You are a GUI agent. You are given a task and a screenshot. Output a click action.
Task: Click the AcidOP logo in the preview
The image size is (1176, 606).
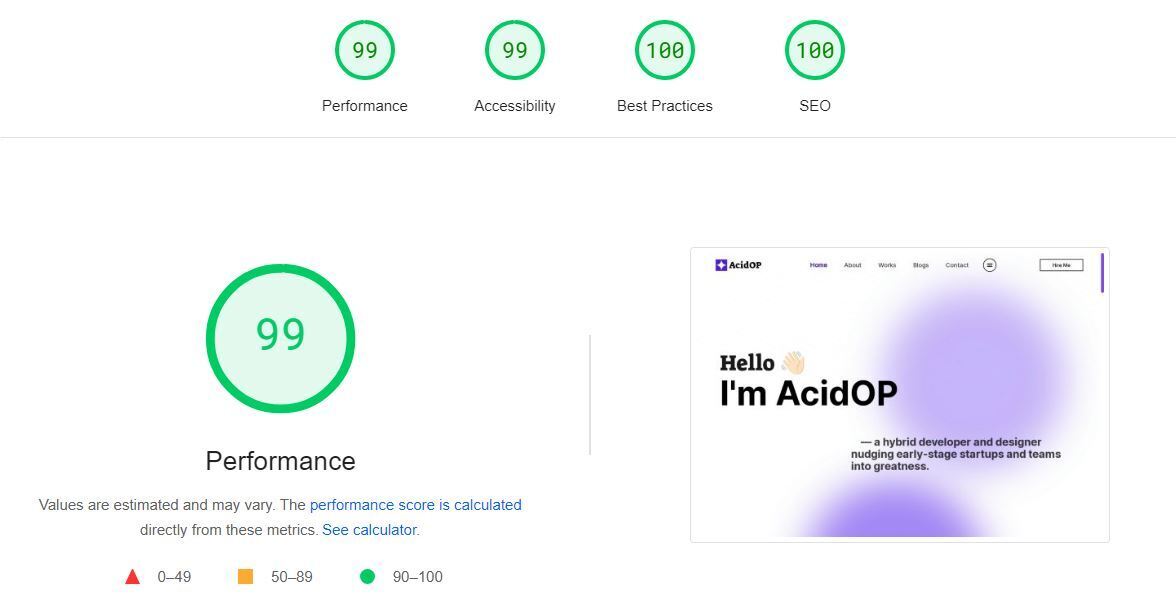coord(739,265)
